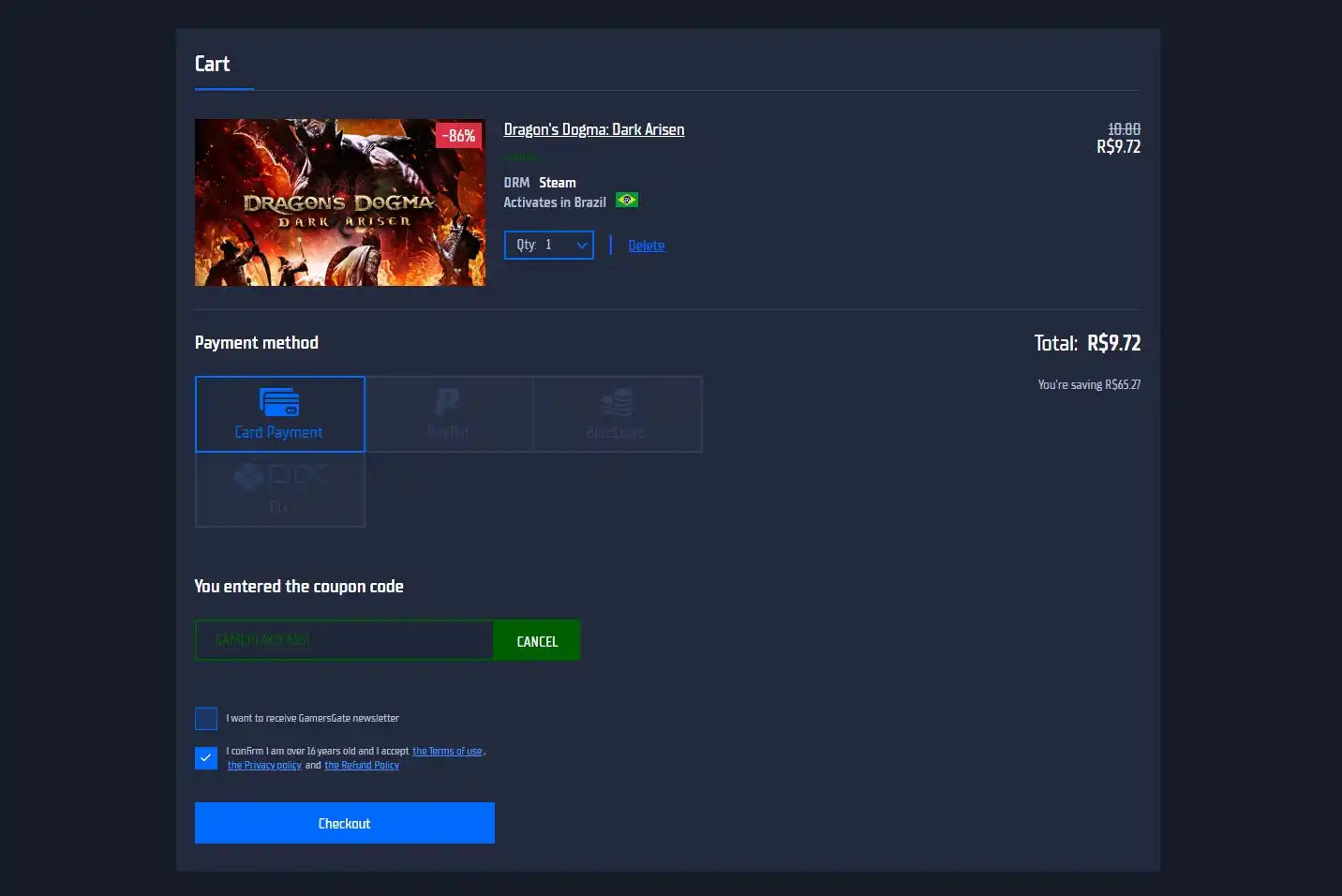
Task: Click the Total: R$9.72 amount
Action: coord(1087,343)
